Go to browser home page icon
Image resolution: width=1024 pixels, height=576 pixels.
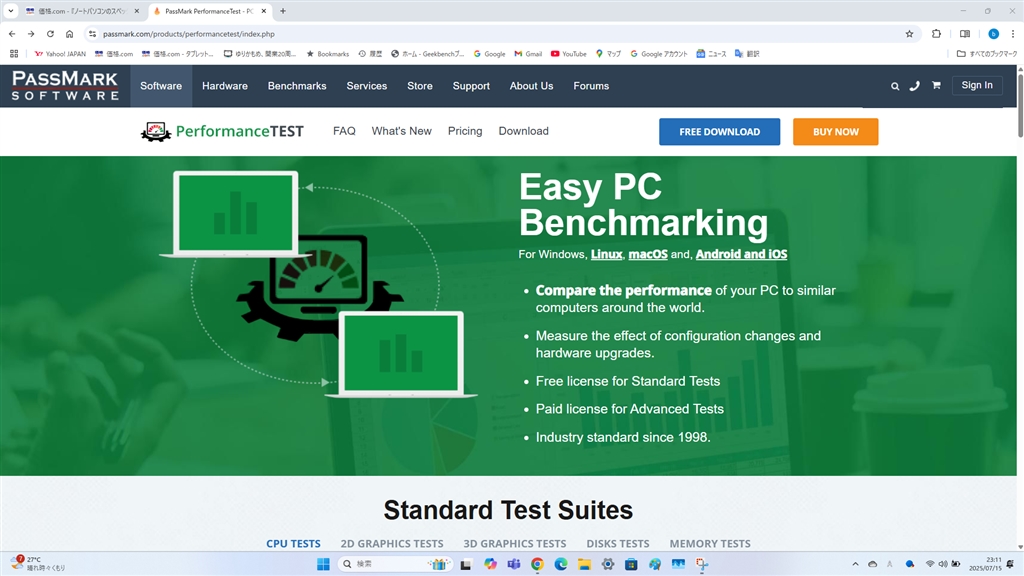tap(69, 34)
